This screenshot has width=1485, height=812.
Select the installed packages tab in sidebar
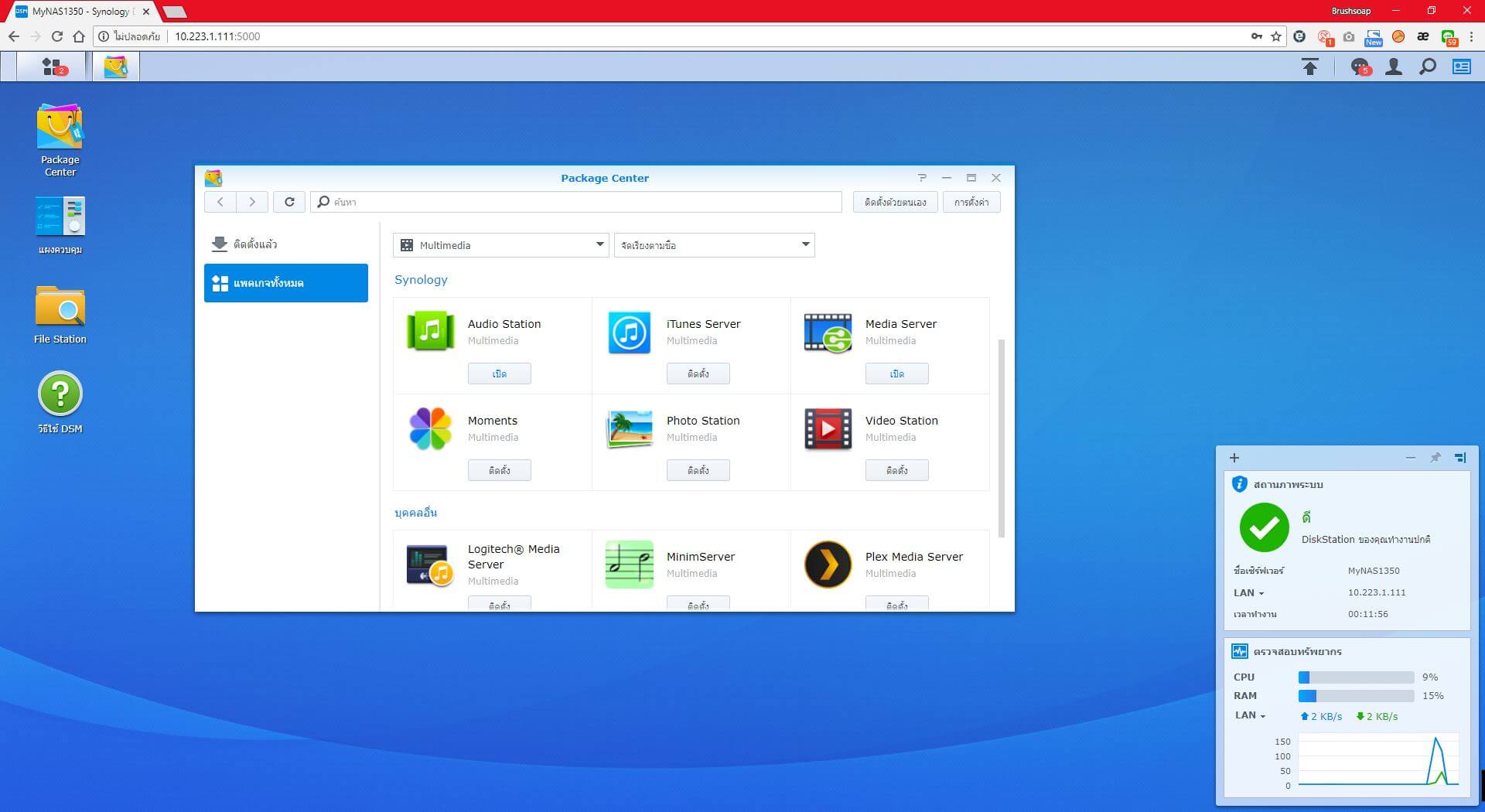(286, 244)
